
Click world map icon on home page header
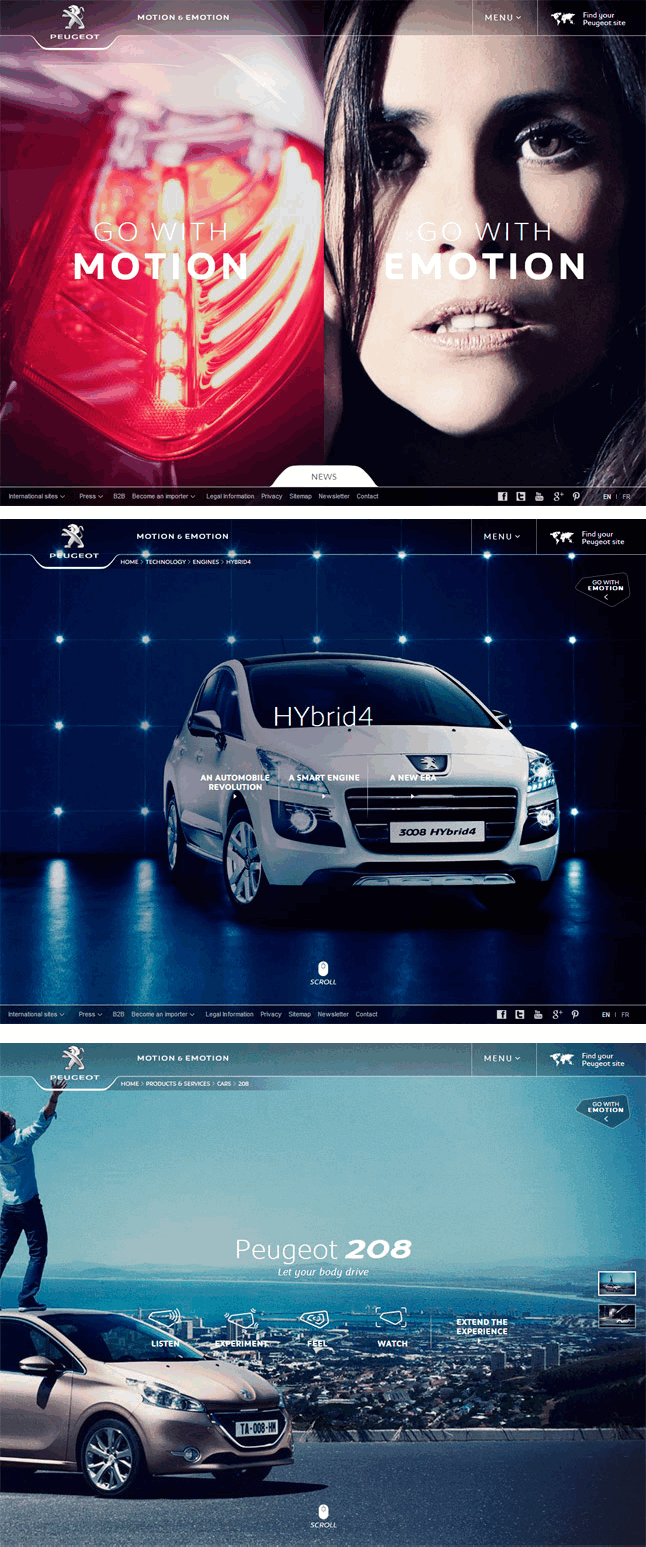point(562,18)
